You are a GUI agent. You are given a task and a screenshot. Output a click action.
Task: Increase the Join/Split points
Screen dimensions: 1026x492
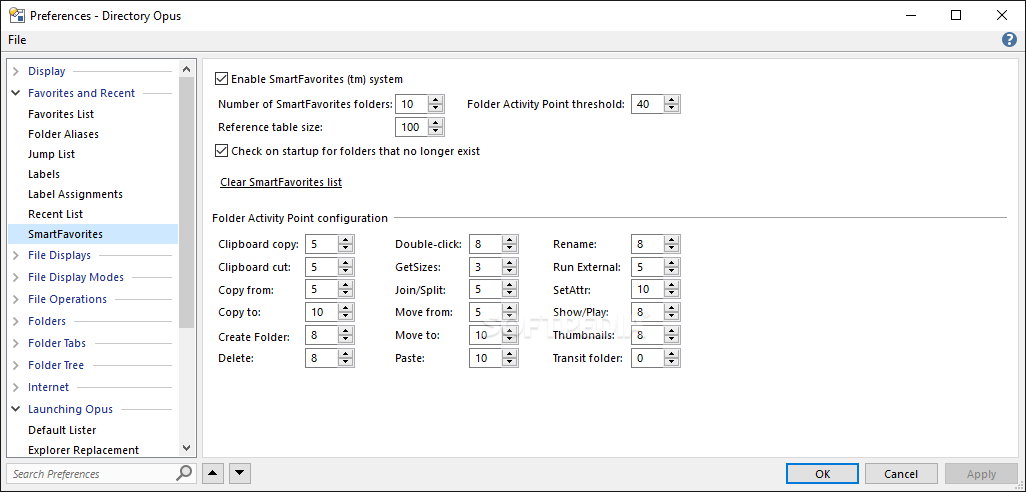coord(510,286)
